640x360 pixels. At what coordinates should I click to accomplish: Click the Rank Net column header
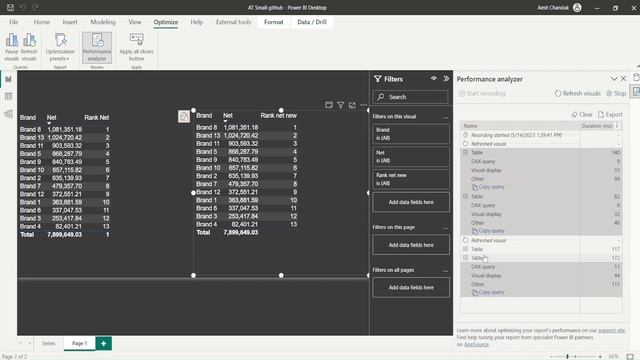[x=97, y=118]
